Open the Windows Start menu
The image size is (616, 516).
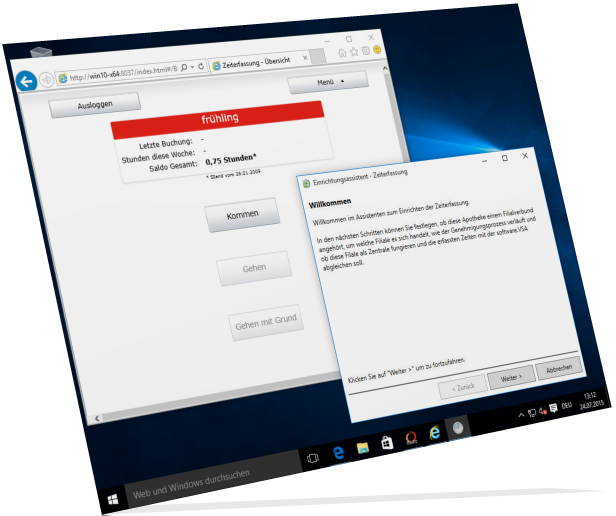(113, 497)
